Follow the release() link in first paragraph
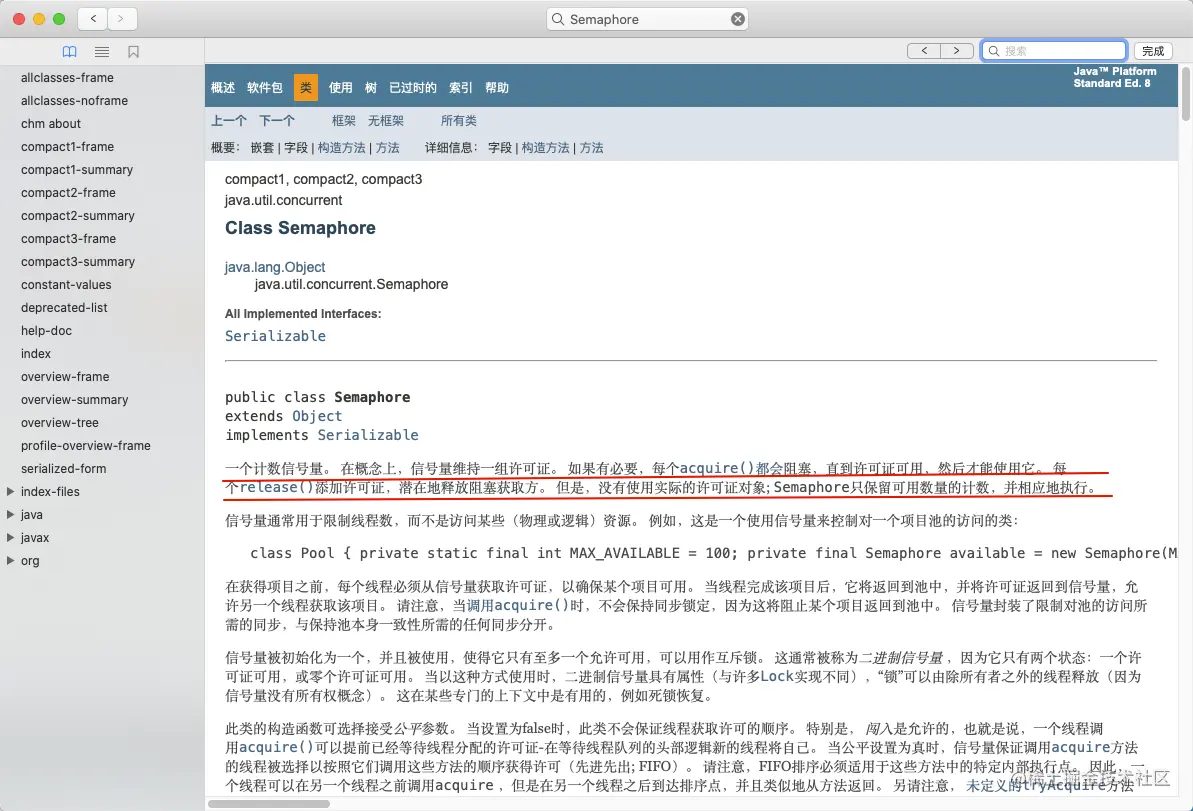Image resolution: width=1193 pixels, height=811 pixels. click(x=277, y=487)
